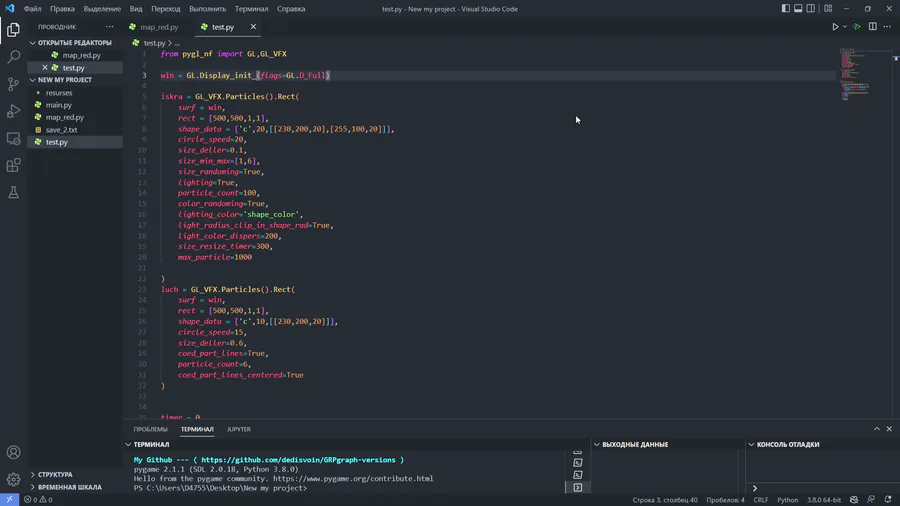Open the Explorer view in activity bar
The image size is (900, 506).
click(x=13, y=29)
